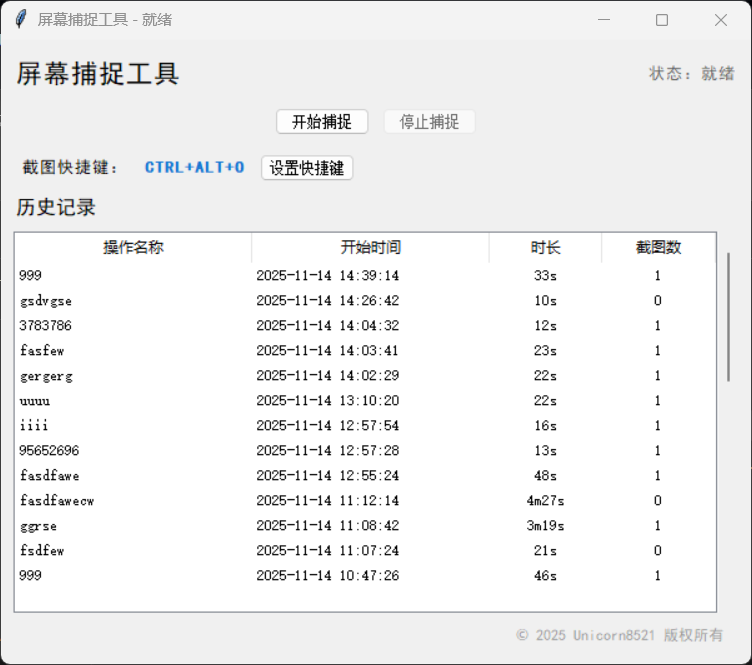The height and width of the screenshot is (665, 752).
Task: Click the 2025-11-14 11:07:24 start time
Action: 328,550
